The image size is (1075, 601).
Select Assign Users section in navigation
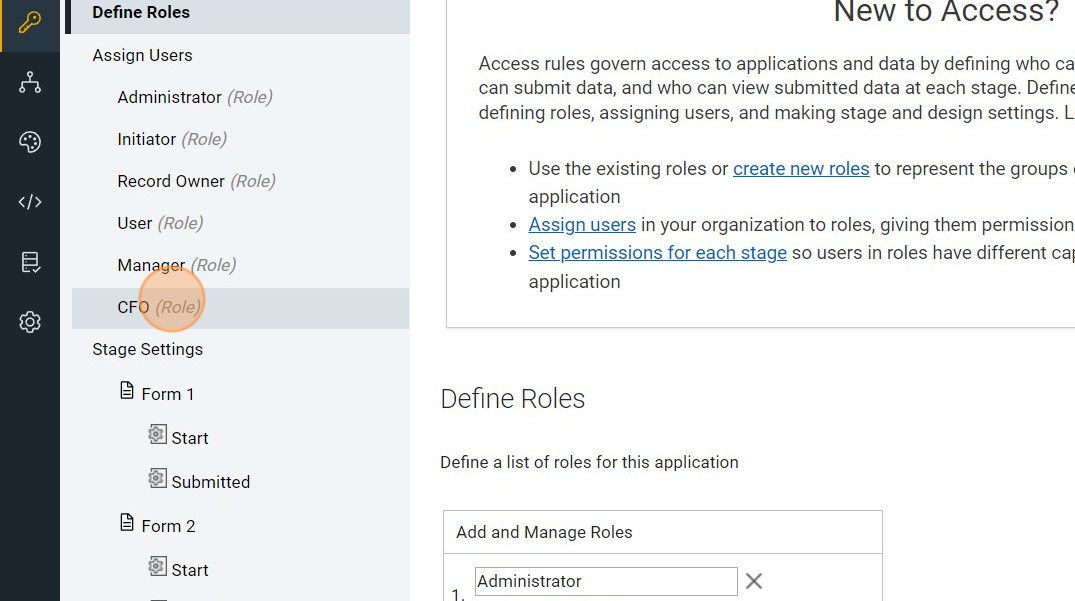[142, 56]
